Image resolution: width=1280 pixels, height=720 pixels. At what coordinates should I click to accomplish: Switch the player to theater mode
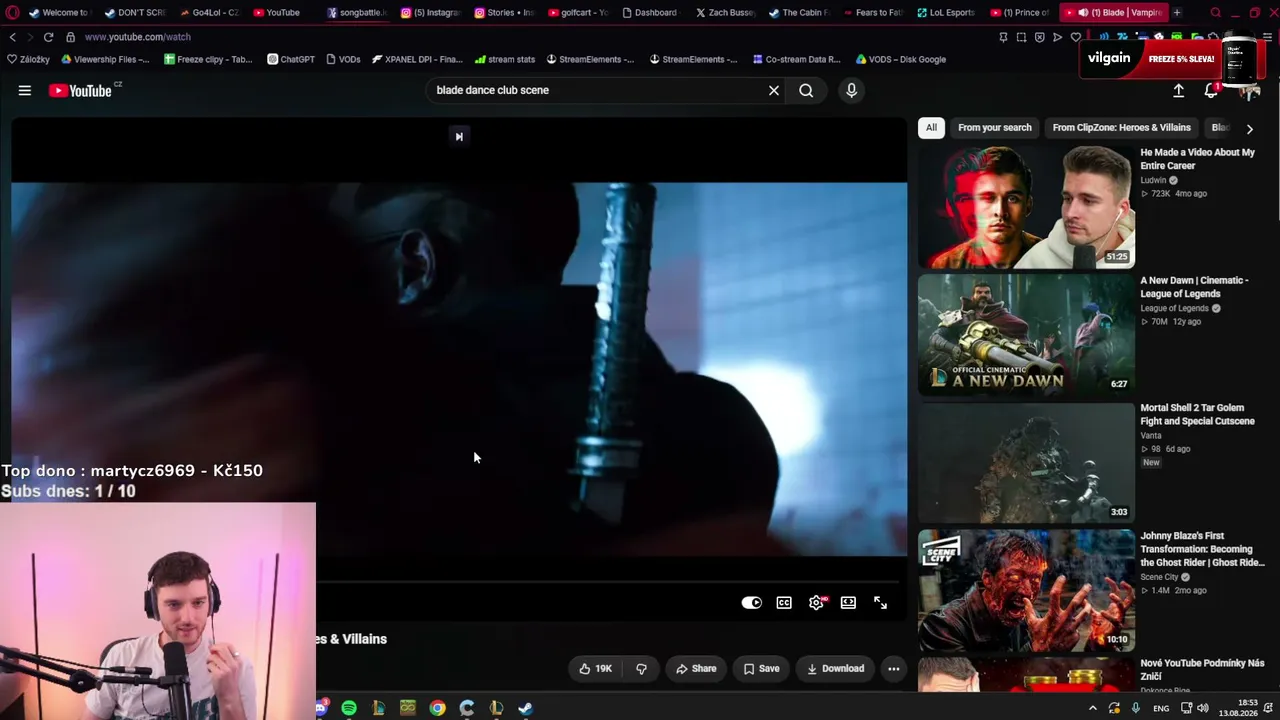pyautogui.click(x=848, y=602)
